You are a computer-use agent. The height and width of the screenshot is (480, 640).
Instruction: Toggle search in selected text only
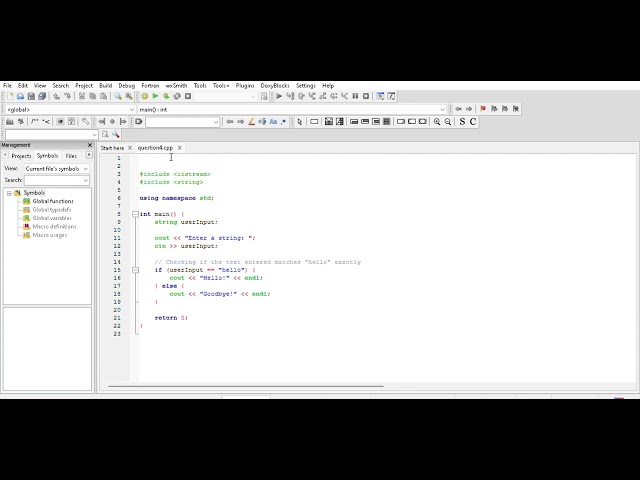[262, 122]
